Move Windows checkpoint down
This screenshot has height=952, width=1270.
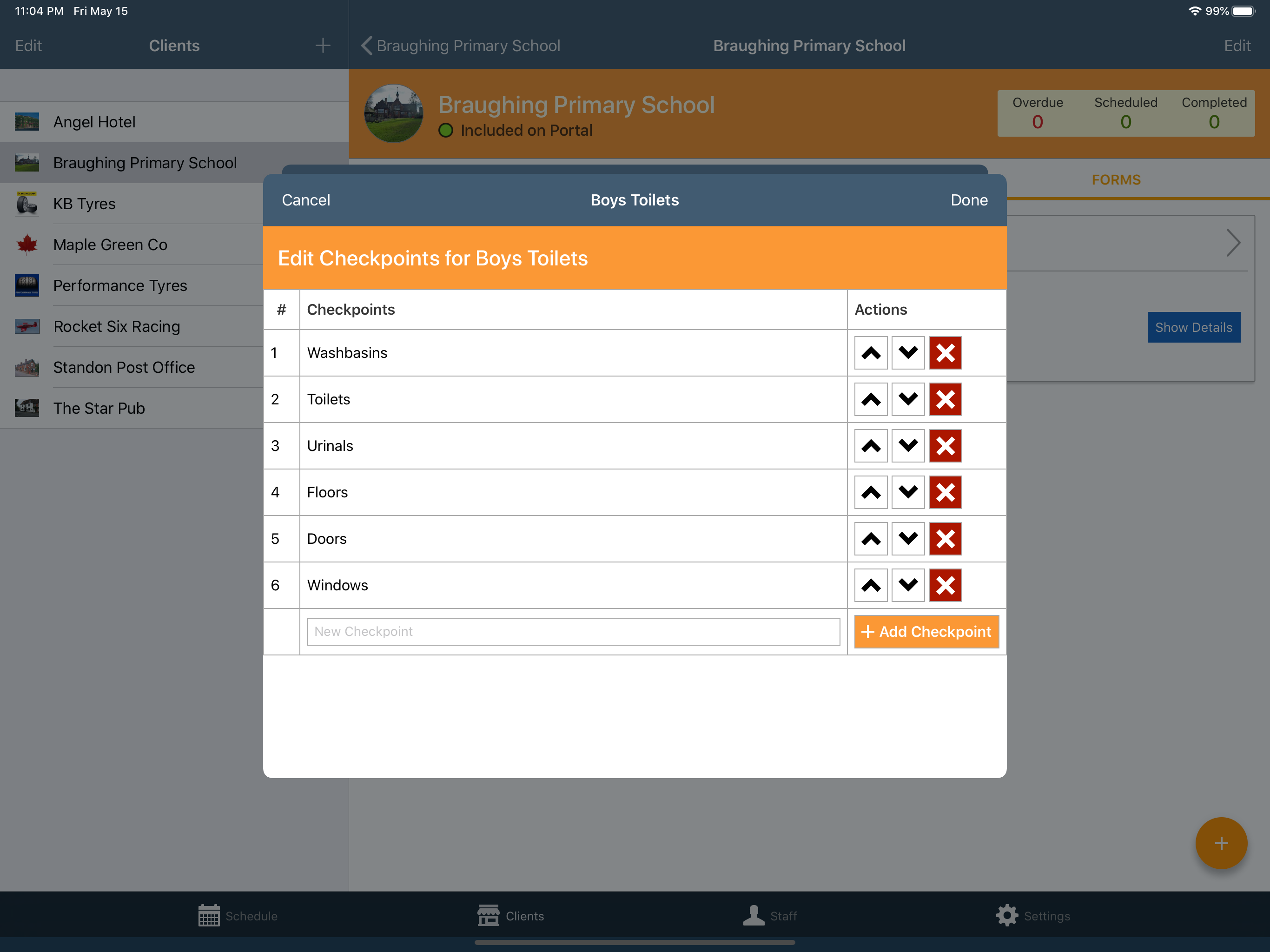coord(908,585)
